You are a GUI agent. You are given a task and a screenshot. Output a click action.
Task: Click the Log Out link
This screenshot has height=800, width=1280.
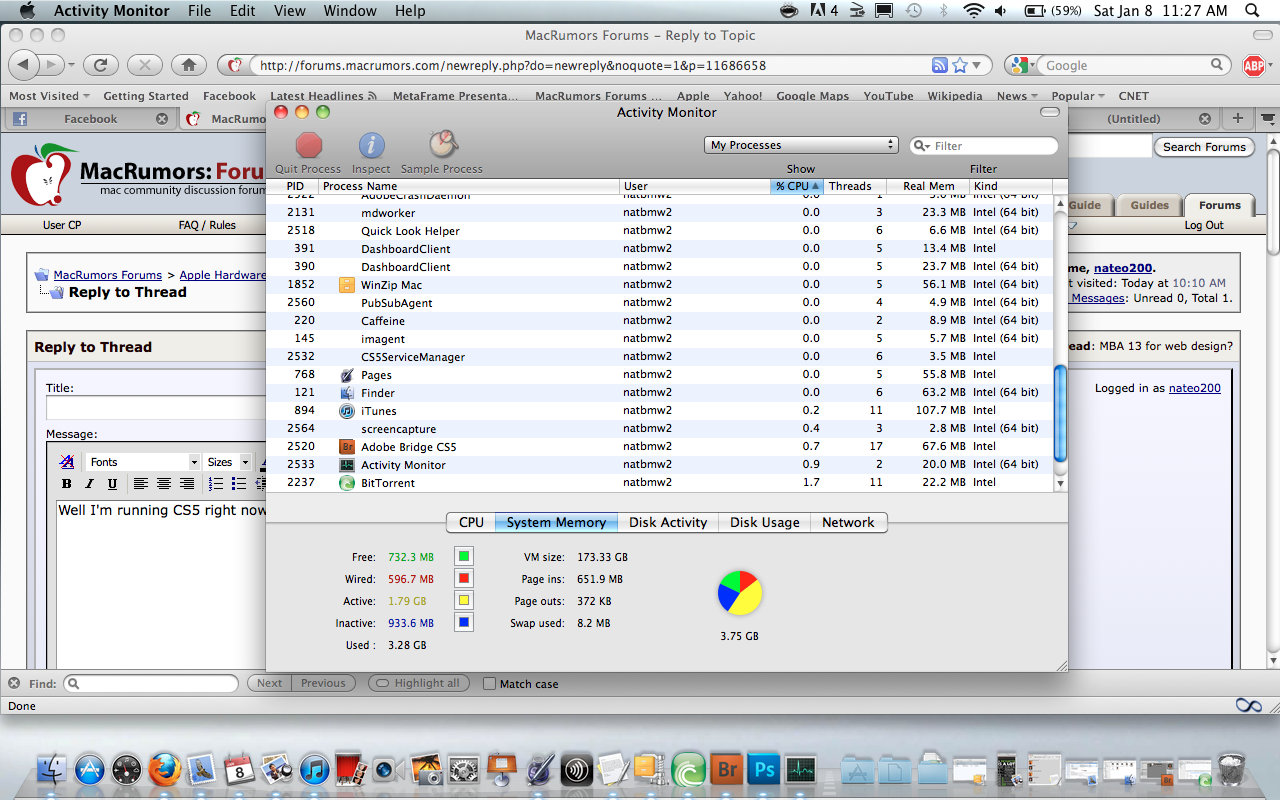coord(1204,225)
